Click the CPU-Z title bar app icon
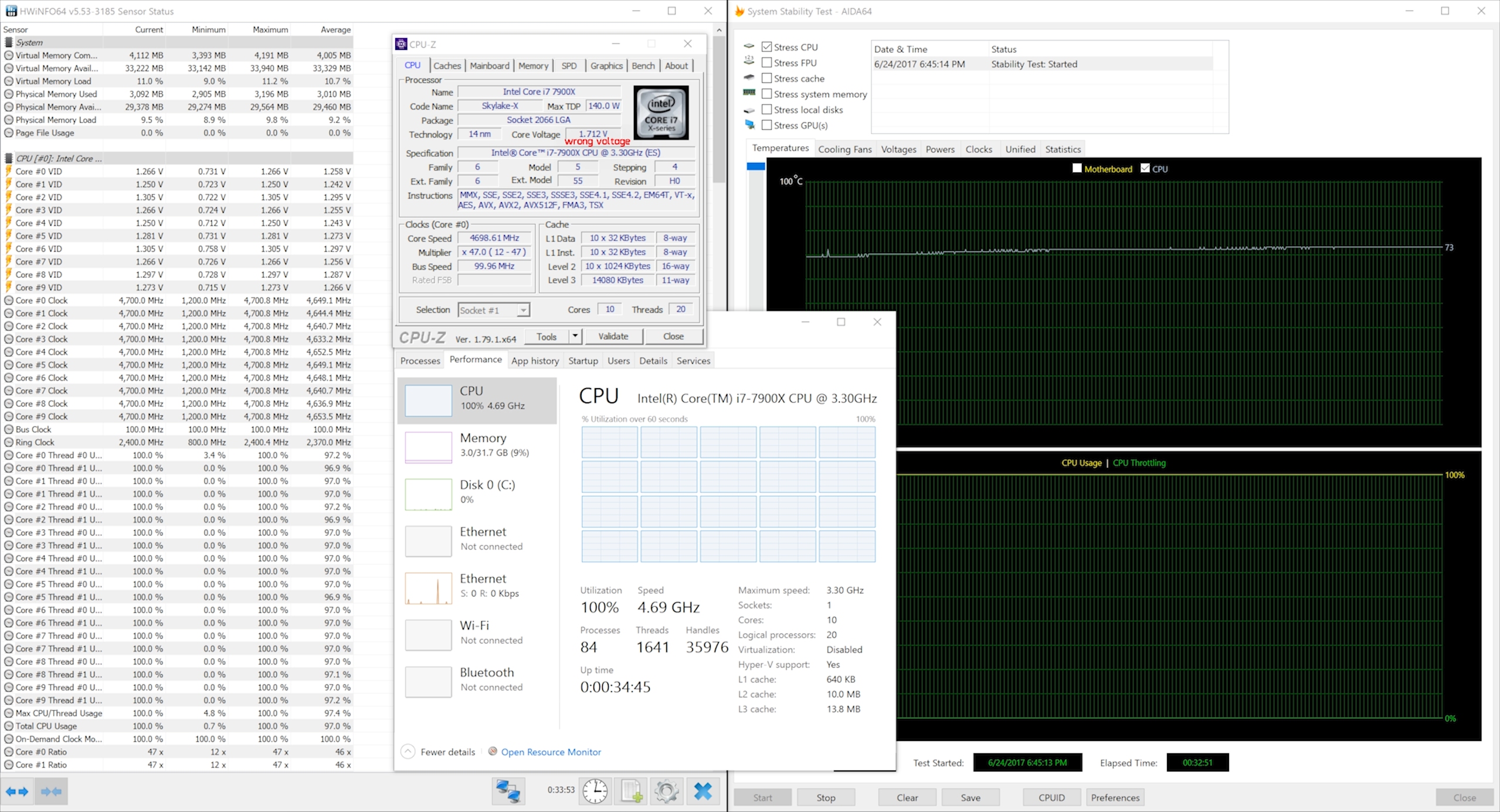Screen dimensions: 1500x812 (x=401, y=44)
